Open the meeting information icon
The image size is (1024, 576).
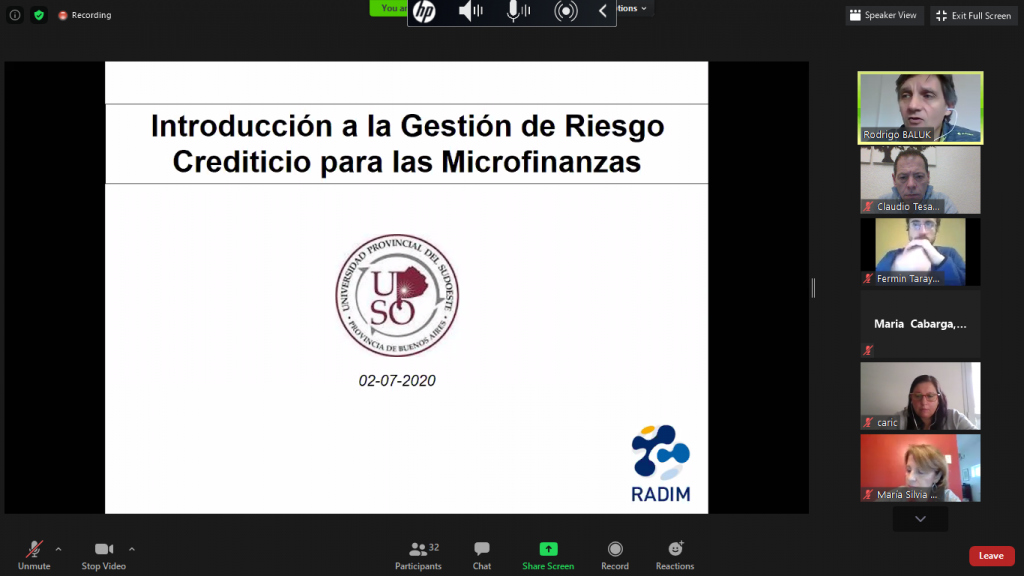[15, 15]
